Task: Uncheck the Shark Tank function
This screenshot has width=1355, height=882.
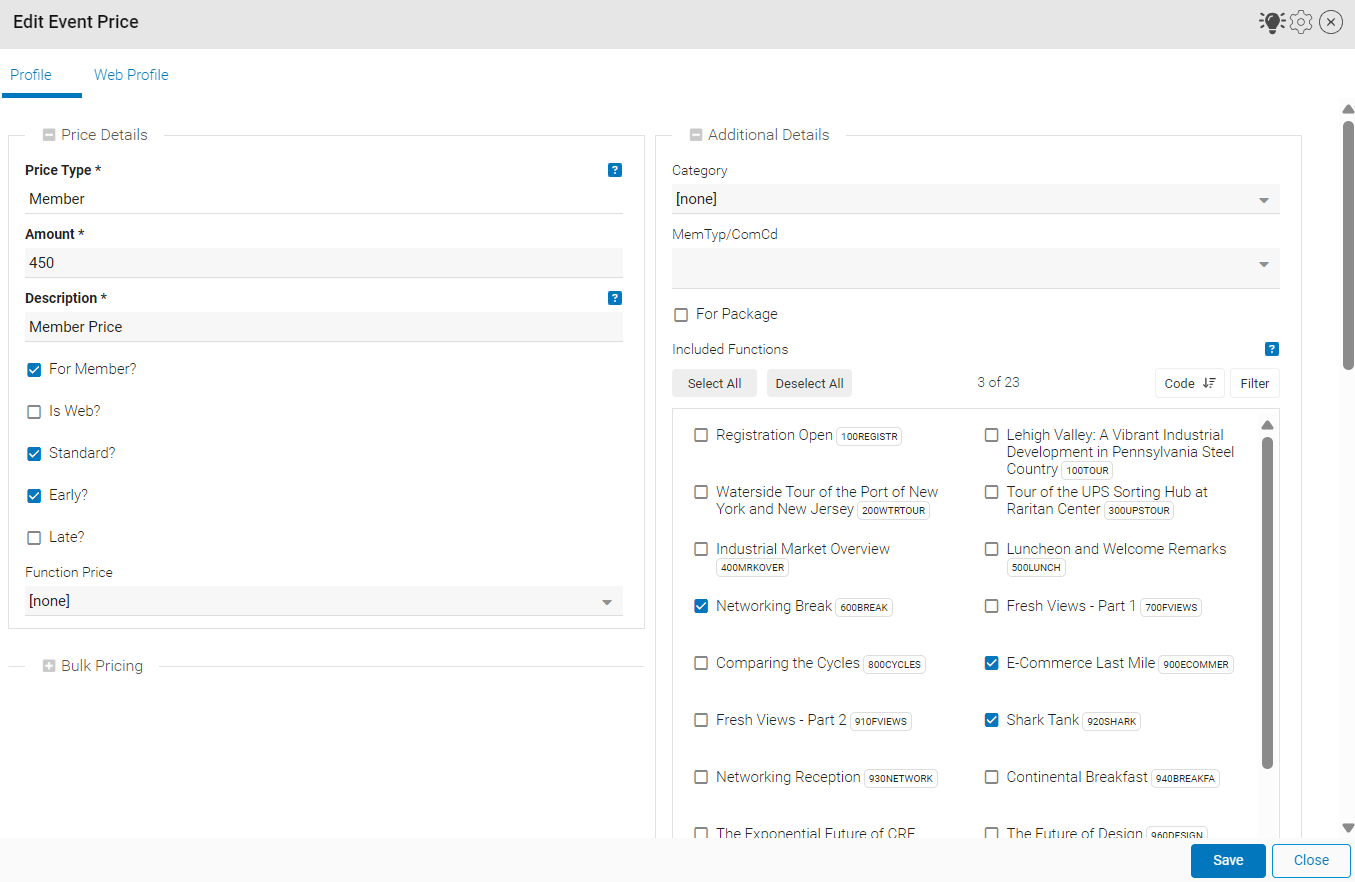Action: coord(992,720)
